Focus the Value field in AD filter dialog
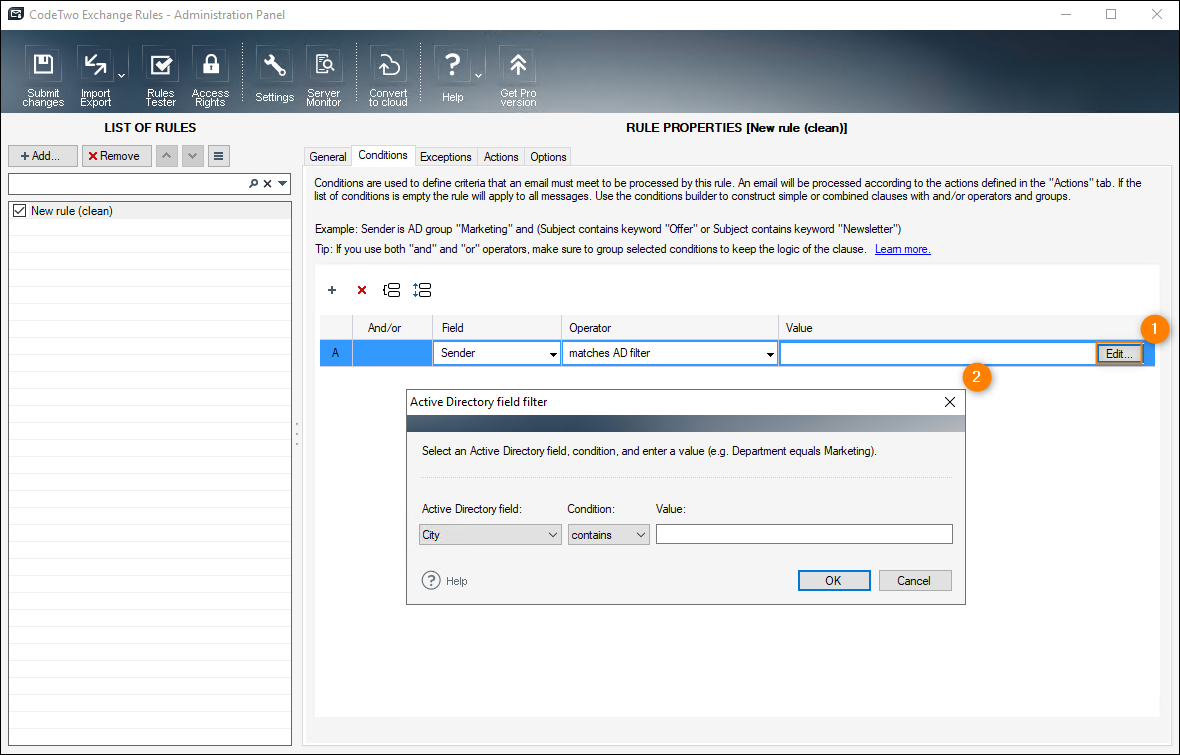 pyautogui.click(x=804, y=534)
